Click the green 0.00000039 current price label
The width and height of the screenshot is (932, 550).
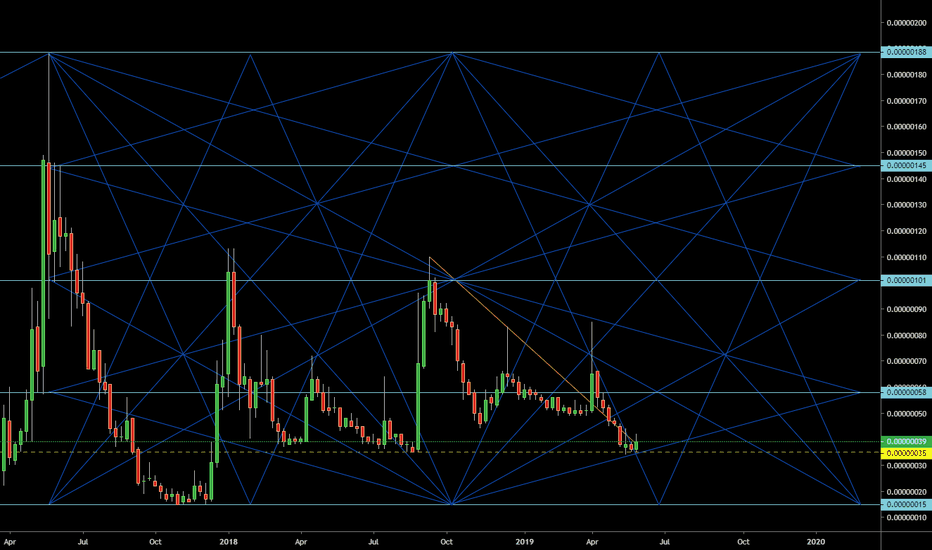[906, 442]
